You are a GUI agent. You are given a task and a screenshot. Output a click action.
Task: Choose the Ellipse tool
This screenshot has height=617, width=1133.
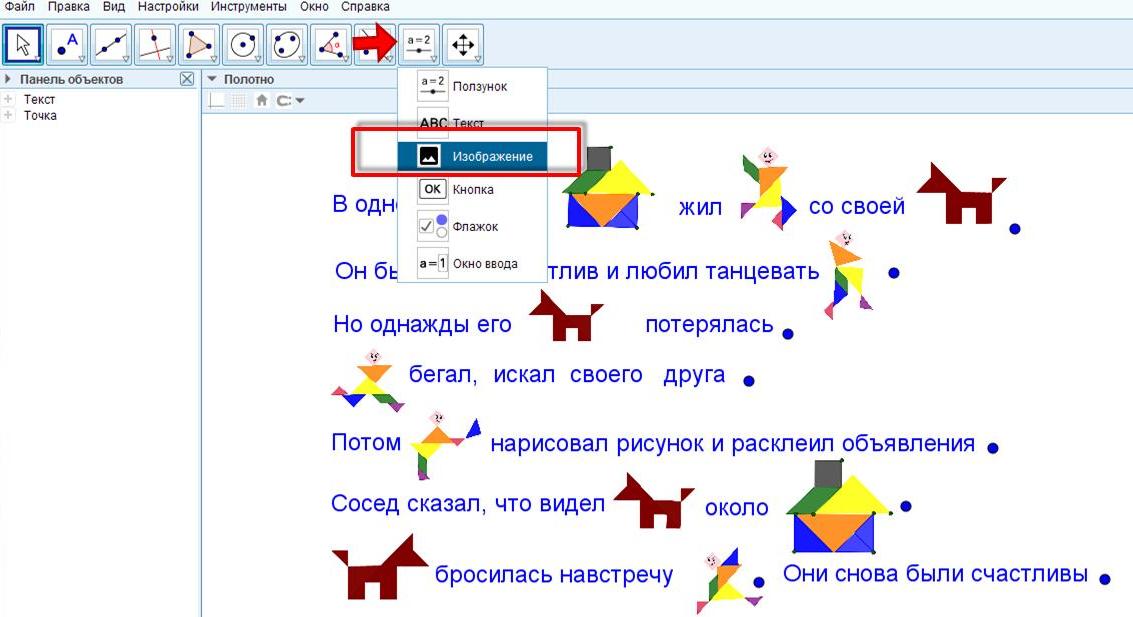click(x=287, y=44)
